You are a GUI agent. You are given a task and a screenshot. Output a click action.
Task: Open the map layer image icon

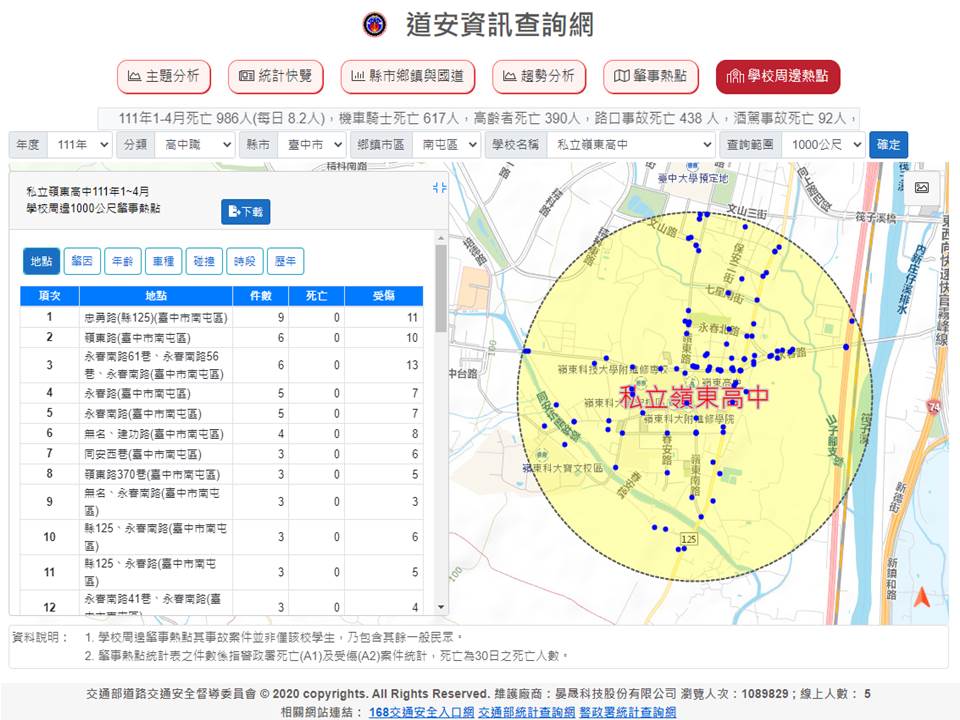pyautogui.click(x=921, y=187)
